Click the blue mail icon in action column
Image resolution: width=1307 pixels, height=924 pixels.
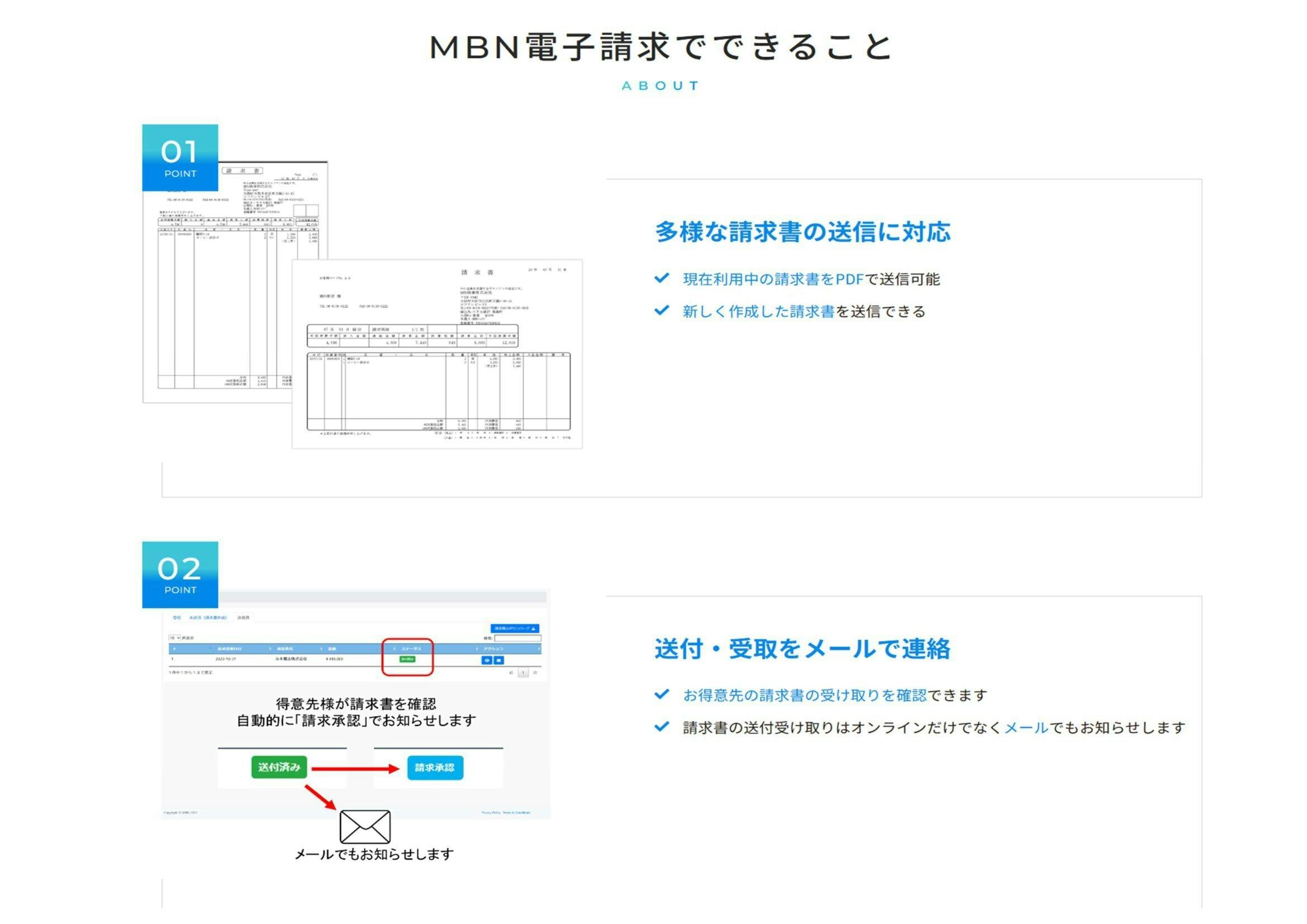pos(498,660)
